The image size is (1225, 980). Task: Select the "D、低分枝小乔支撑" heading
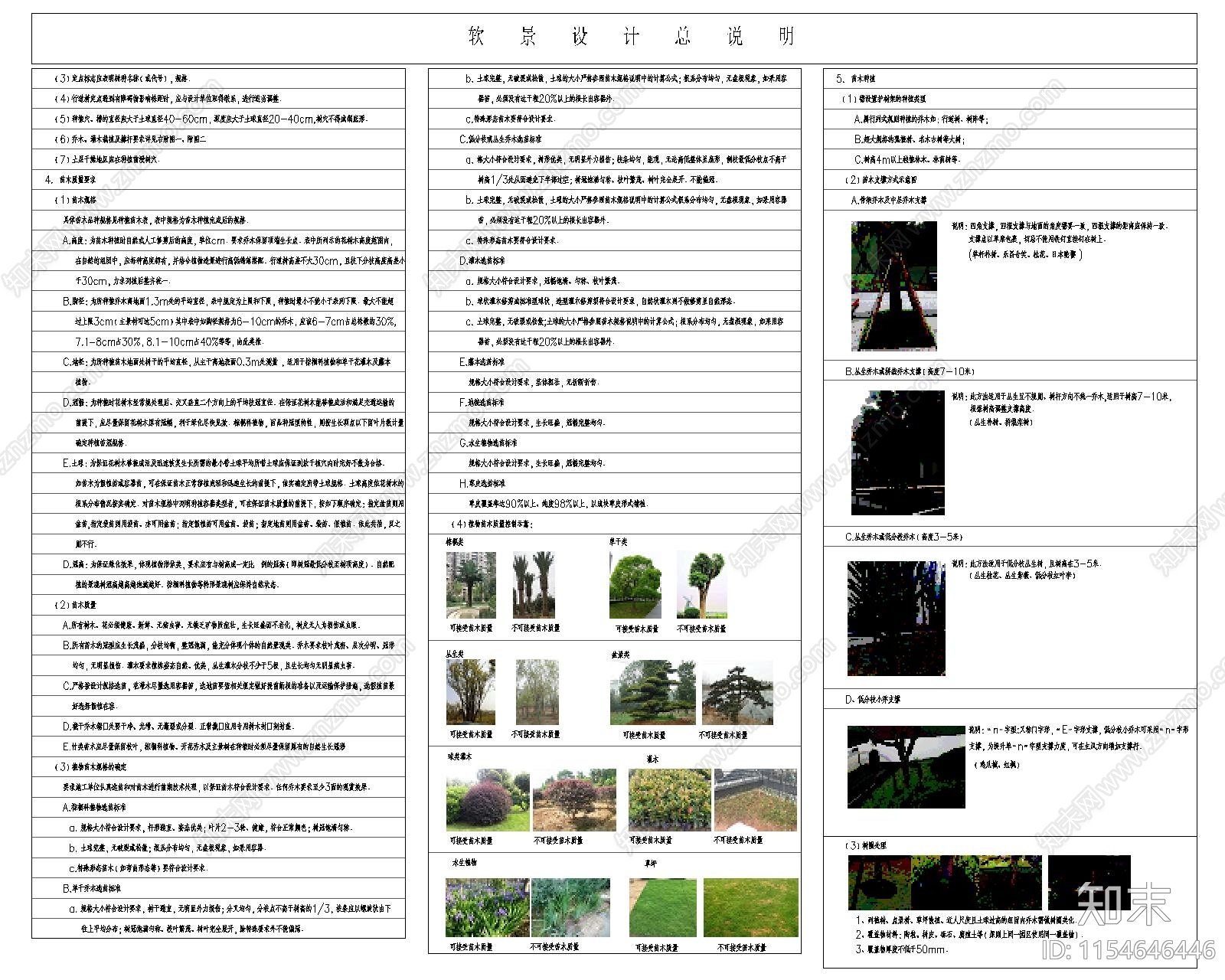pyautogui.click(x=873, y=700)
